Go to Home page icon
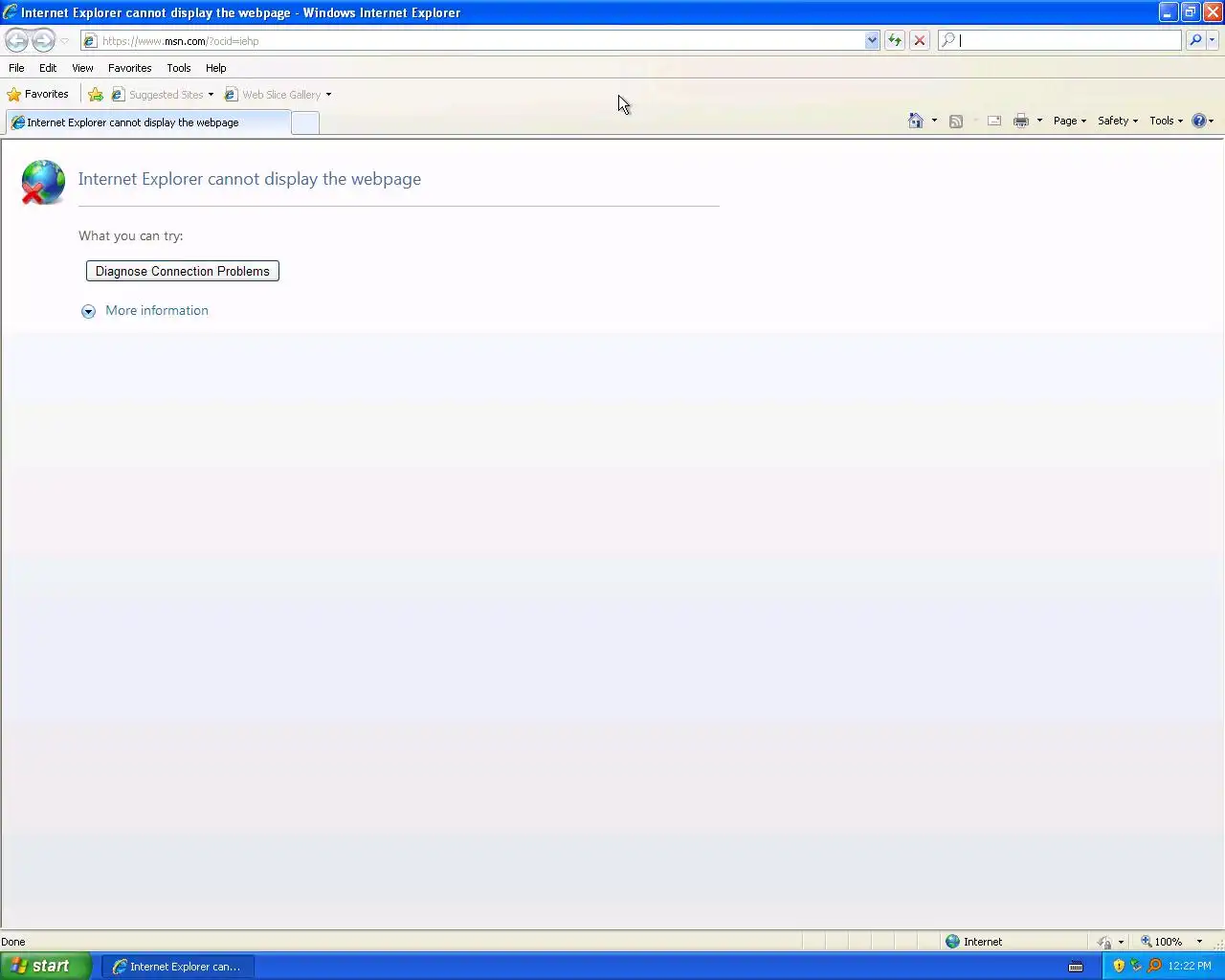 pos(916,121)
